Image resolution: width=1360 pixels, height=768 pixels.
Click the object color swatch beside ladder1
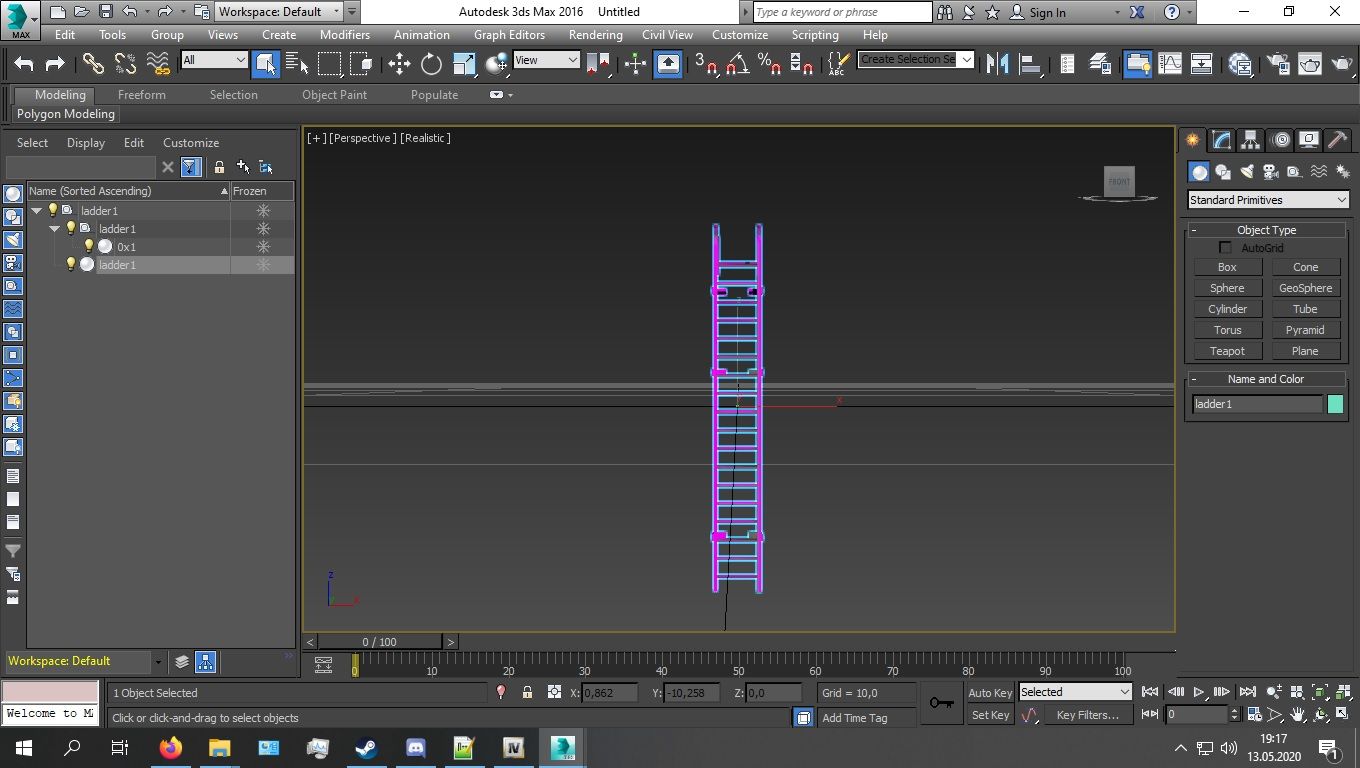point(1335,404)
